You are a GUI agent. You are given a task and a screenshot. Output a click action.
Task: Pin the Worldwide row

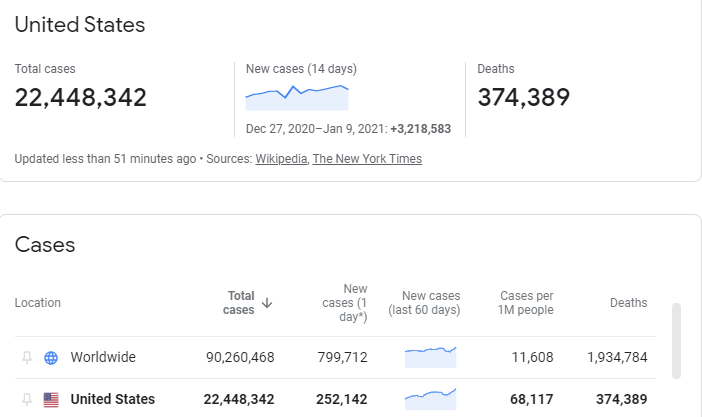click(x=27, y=357)
